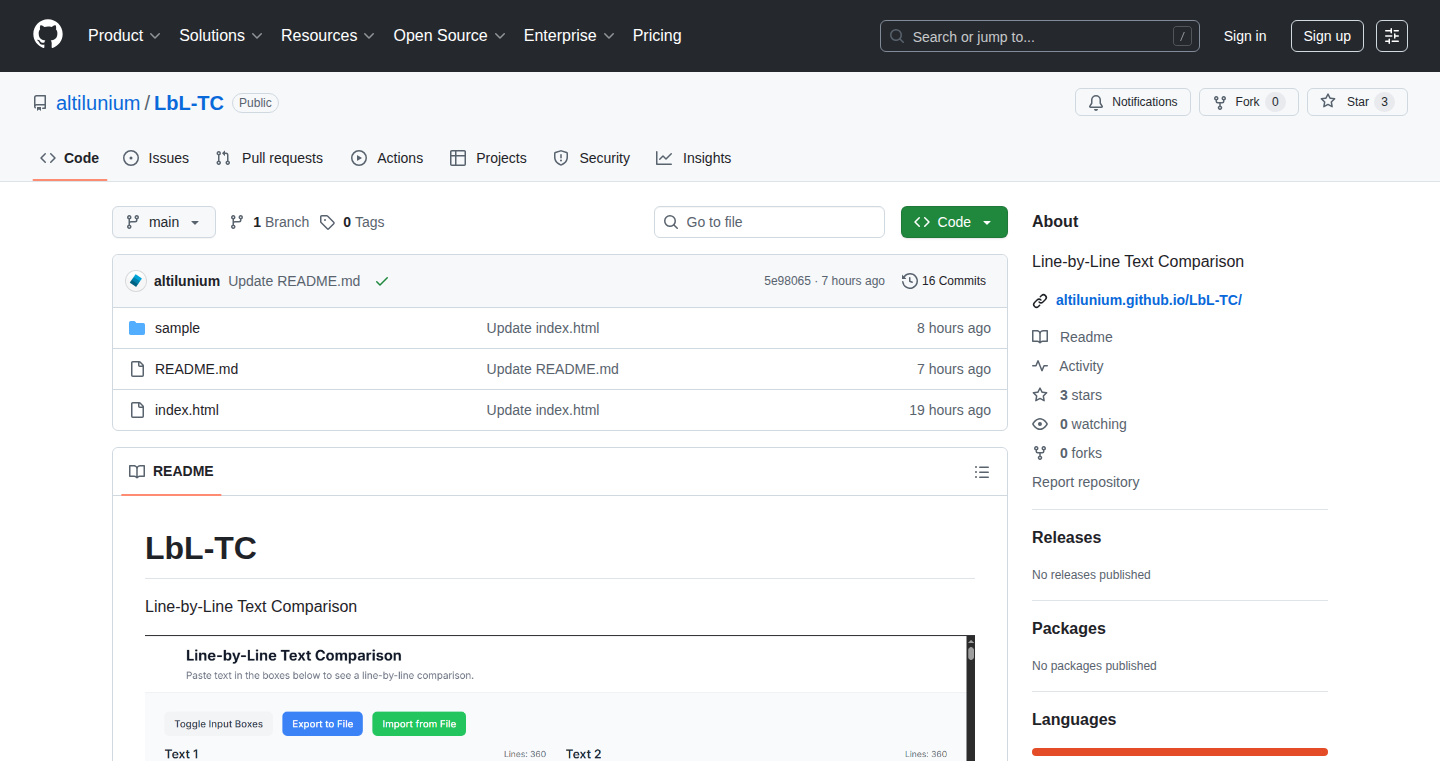The height and width of the screenshot is (761, 1440).
Task: Open the Pricing page
Action: pos(657,36)
